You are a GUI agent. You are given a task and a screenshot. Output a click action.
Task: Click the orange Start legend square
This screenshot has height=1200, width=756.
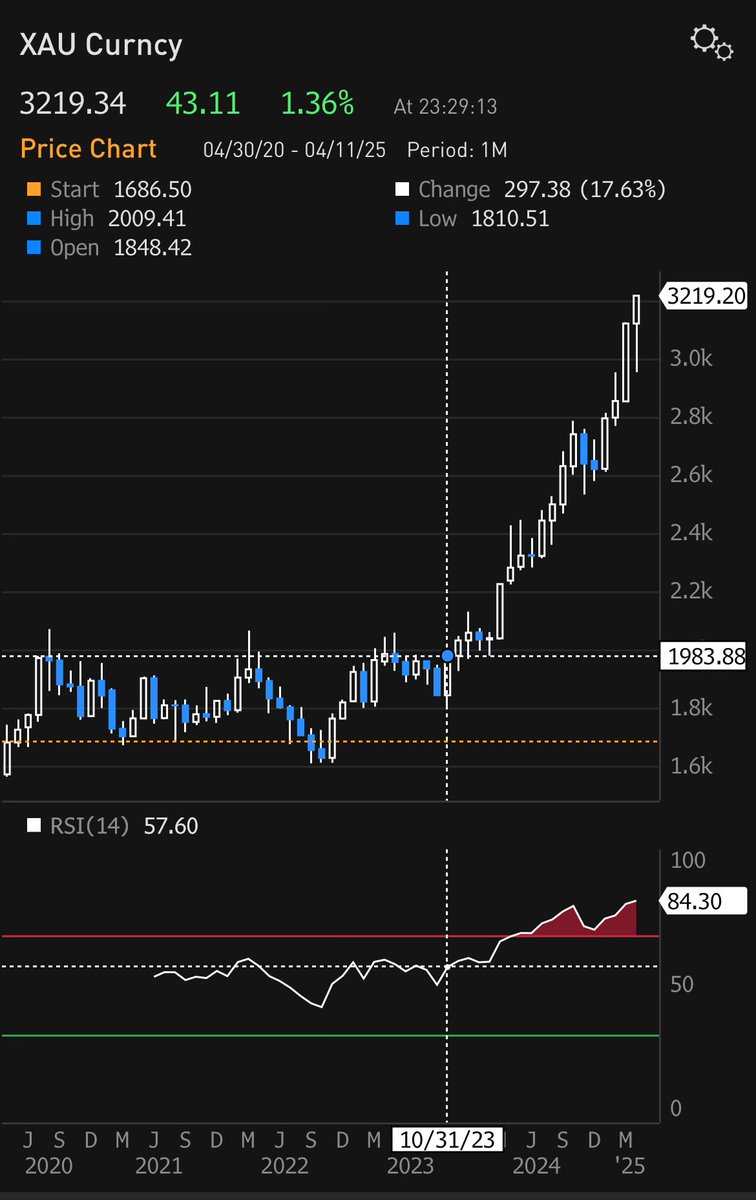click(34, 189)
